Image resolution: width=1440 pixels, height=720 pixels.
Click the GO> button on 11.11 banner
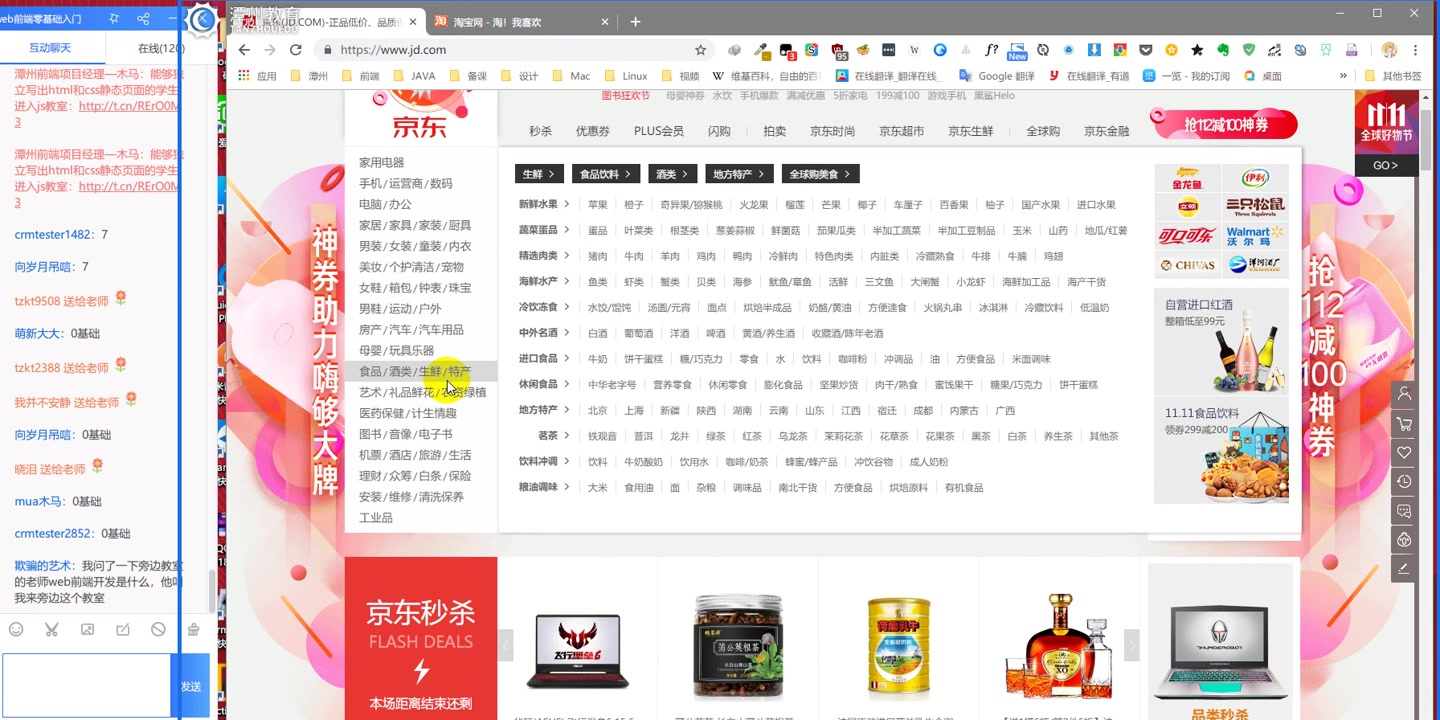[1385, 165]
